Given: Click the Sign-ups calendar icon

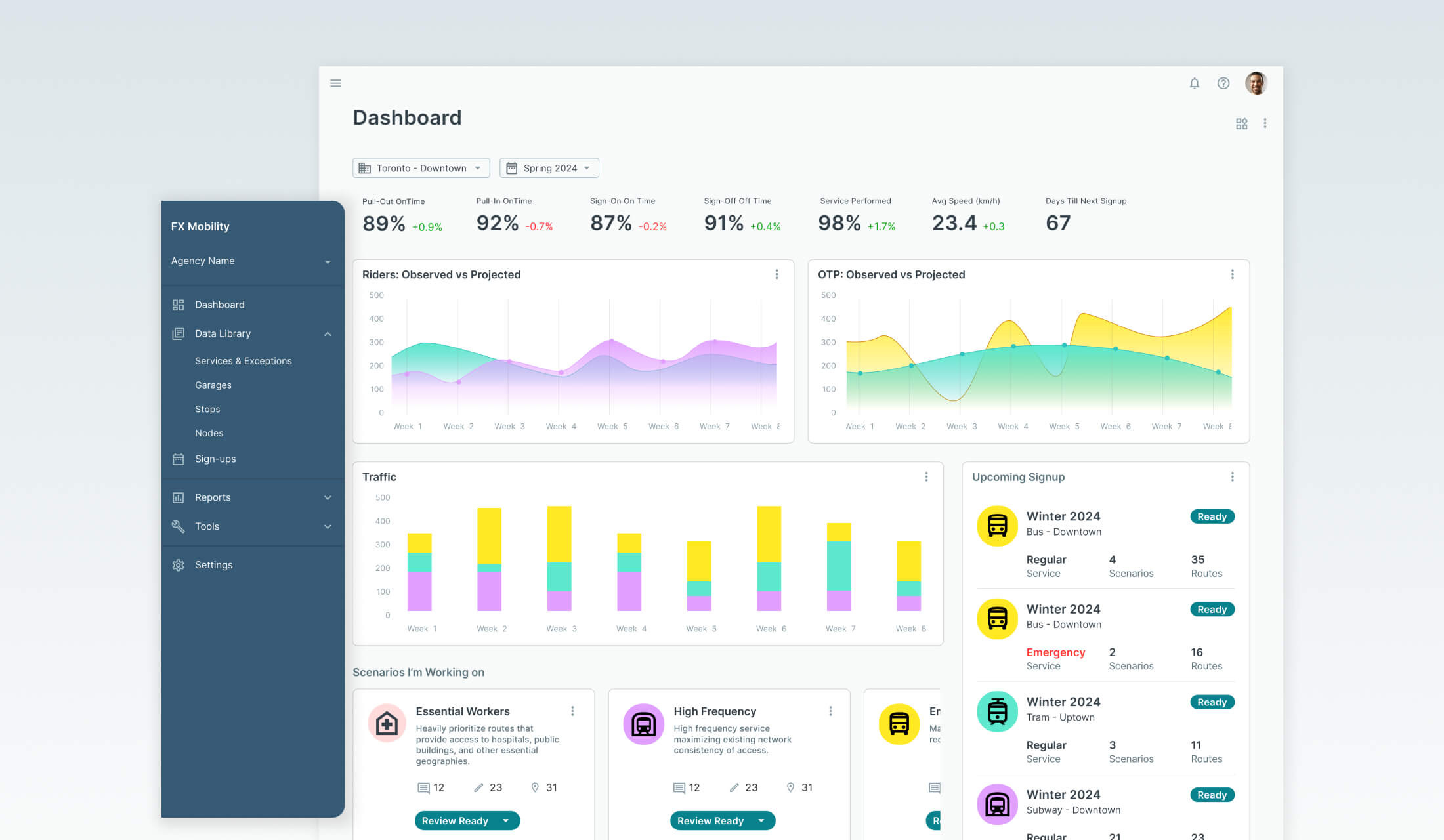Looking at the screenshot, I should tap(178, 459).
